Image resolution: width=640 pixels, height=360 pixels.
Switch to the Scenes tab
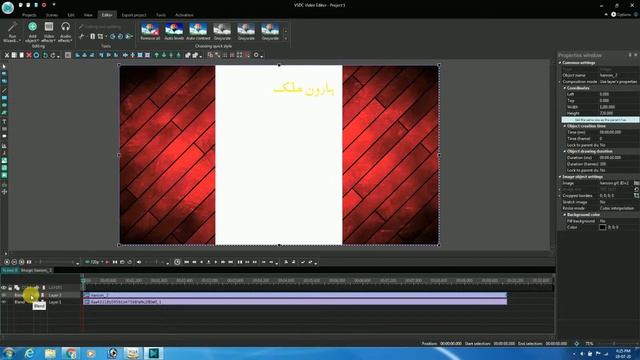[52, 15]
